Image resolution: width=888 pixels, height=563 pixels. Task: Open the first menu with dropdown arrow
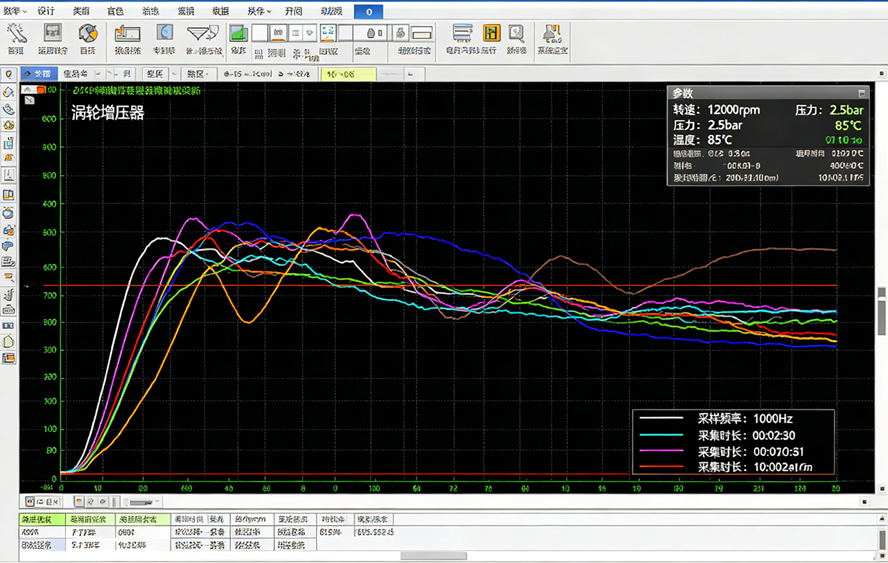(14, 11)
